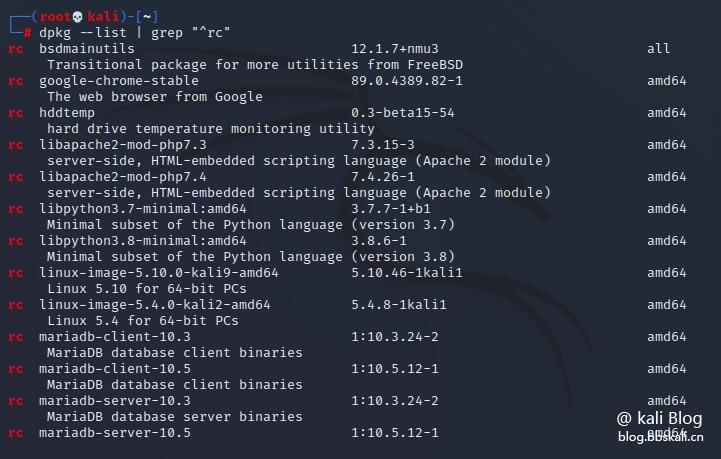Screen dimensions: 721x459
Task: Select libpython3.8-minimal:amd64 package text
Action: click(143, 241)
